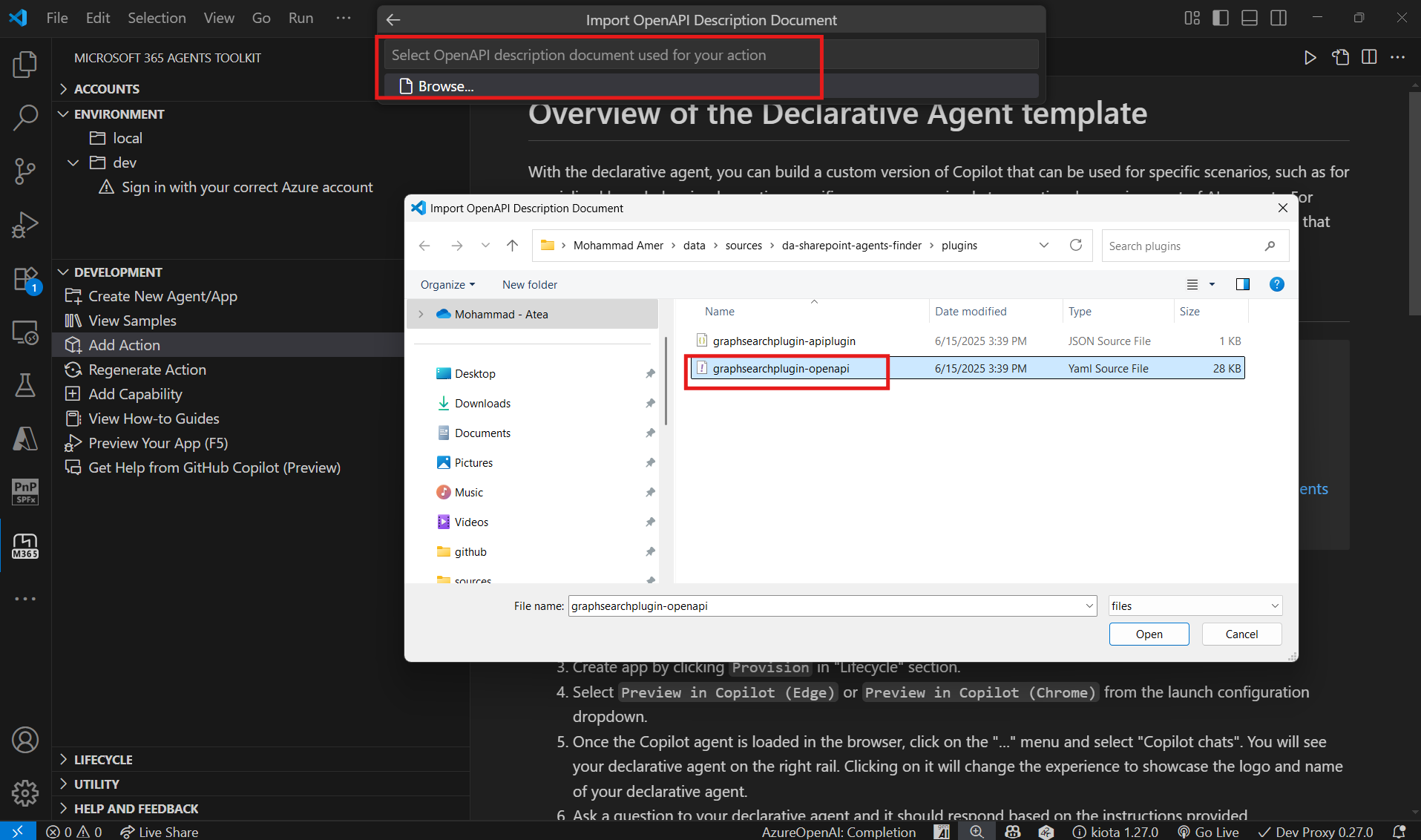Click the remote window status bar icon

coord(18,832)
